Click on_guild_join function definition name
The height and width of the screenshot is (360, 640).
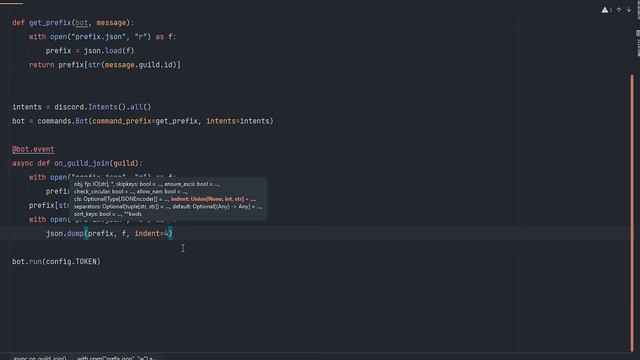click(82, 163)
